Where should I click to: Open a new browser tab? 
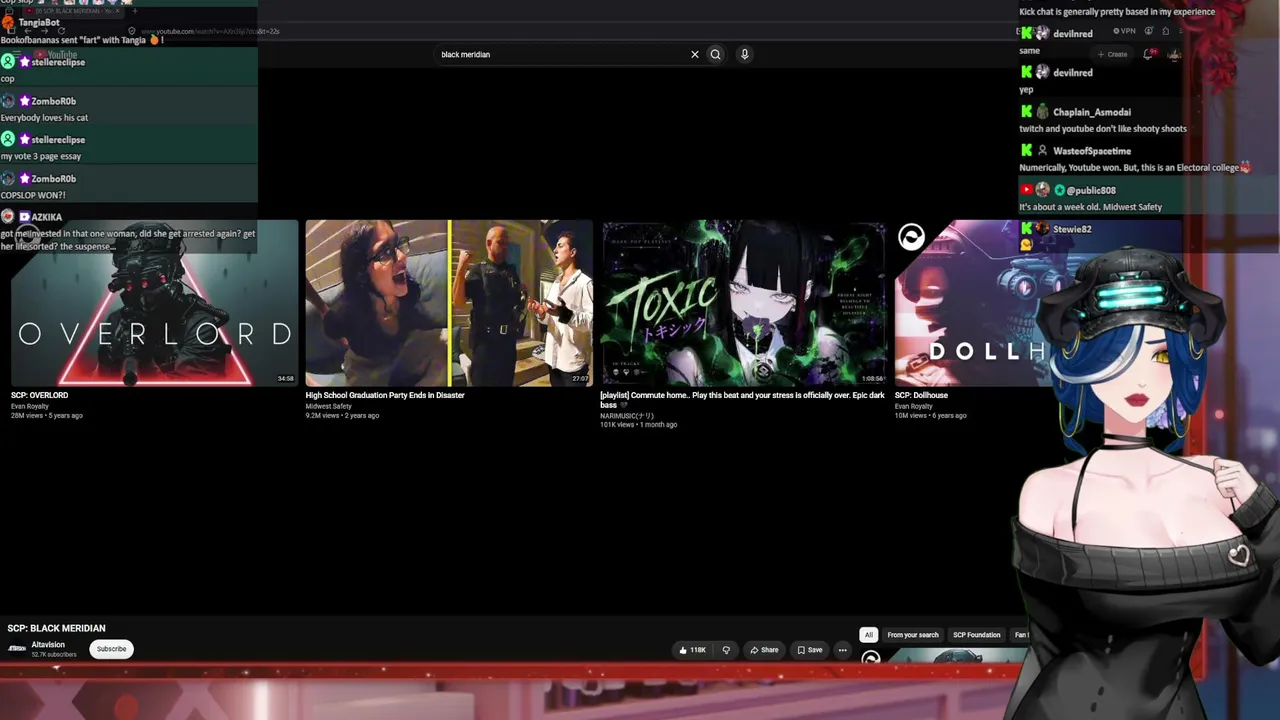134,11
